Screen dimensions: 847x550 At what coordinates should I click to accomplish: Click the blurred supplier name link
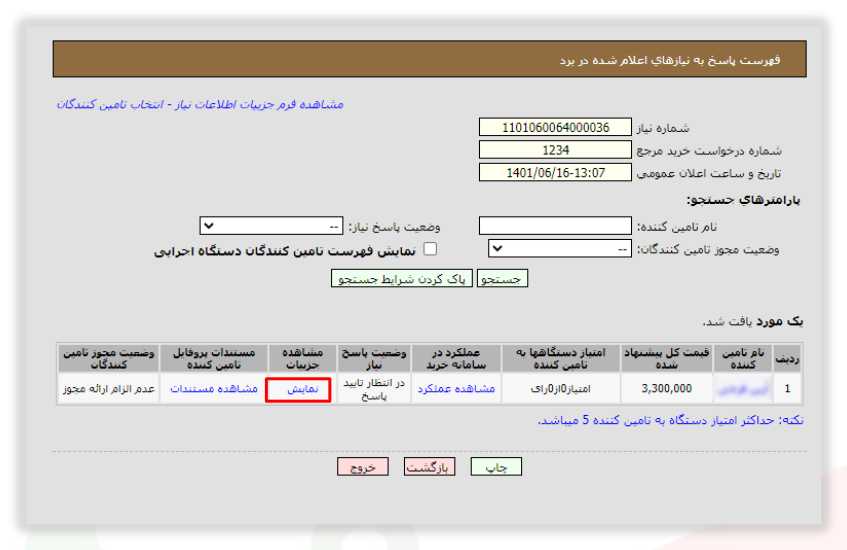click(x=743, y=389)
